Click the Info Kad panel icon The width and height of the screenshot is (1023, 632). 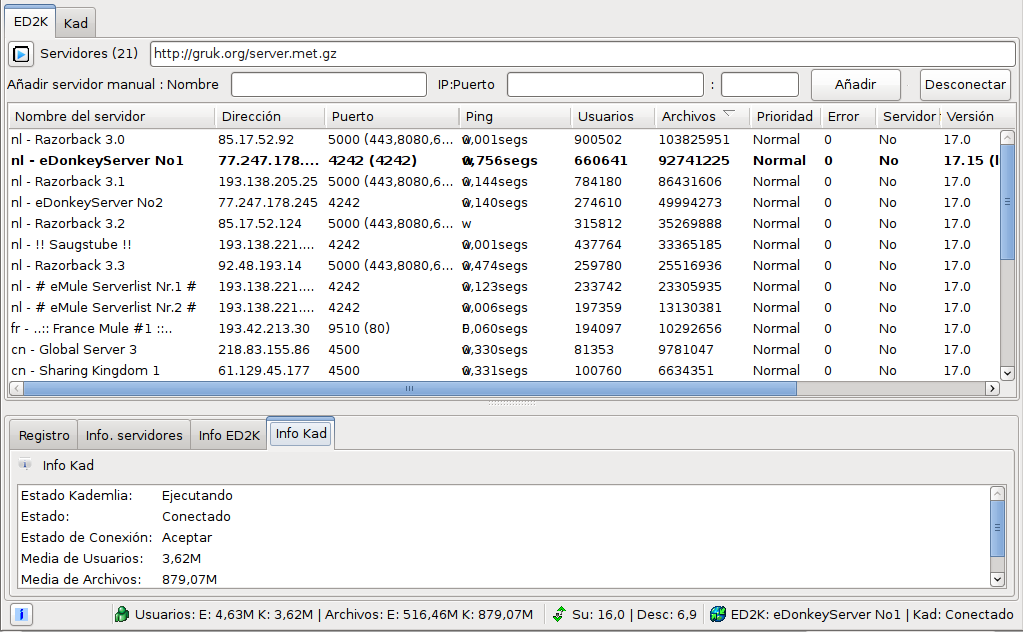(26, 465)
